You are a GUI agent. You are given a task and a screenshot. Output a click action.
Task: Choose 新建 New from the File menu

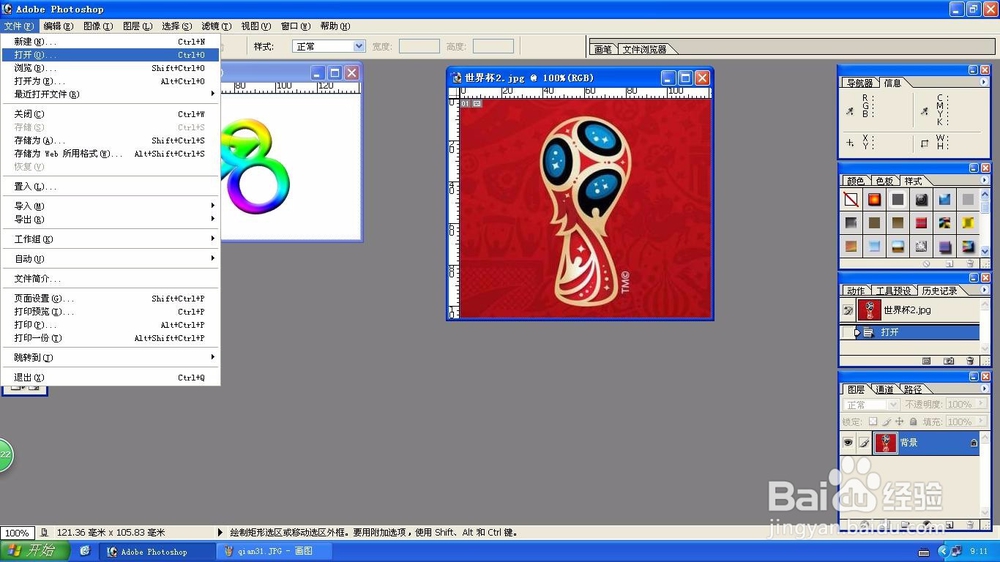pyautogui.click(x=110, y=41)
